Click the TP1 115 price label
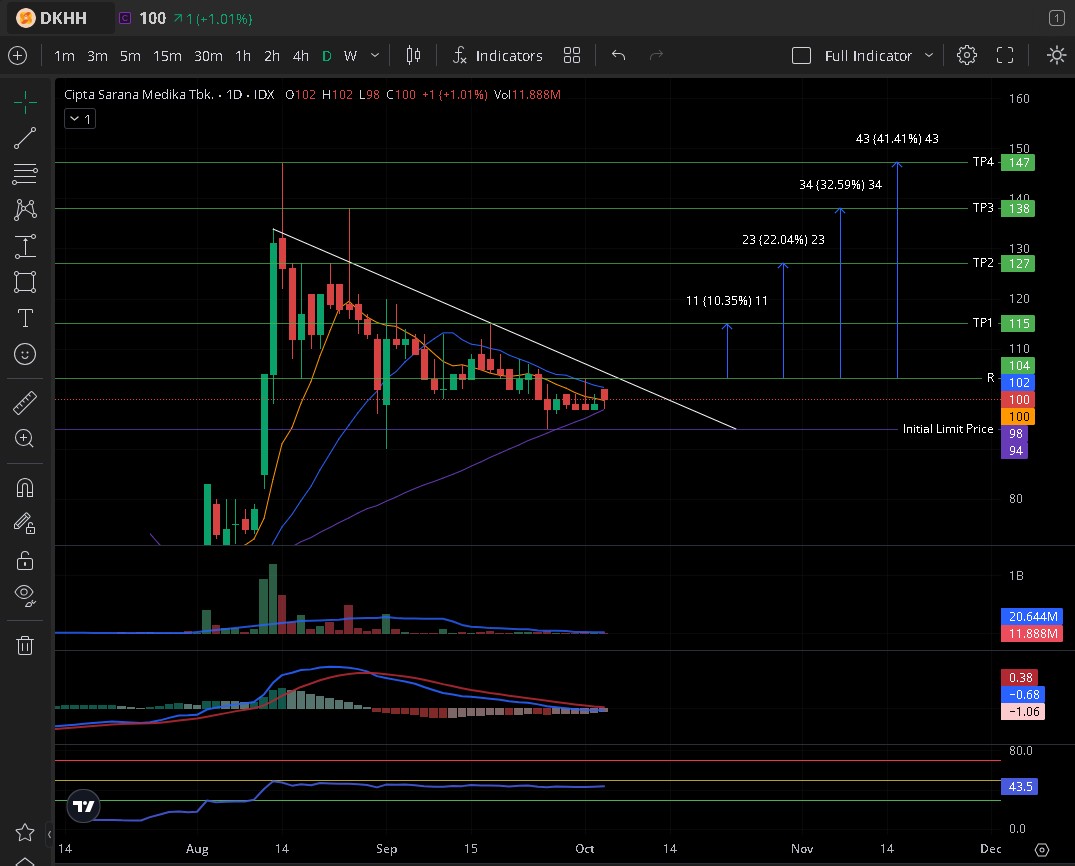The height and width of the screenshot is (866, 1075). (x=1017, y=323)
